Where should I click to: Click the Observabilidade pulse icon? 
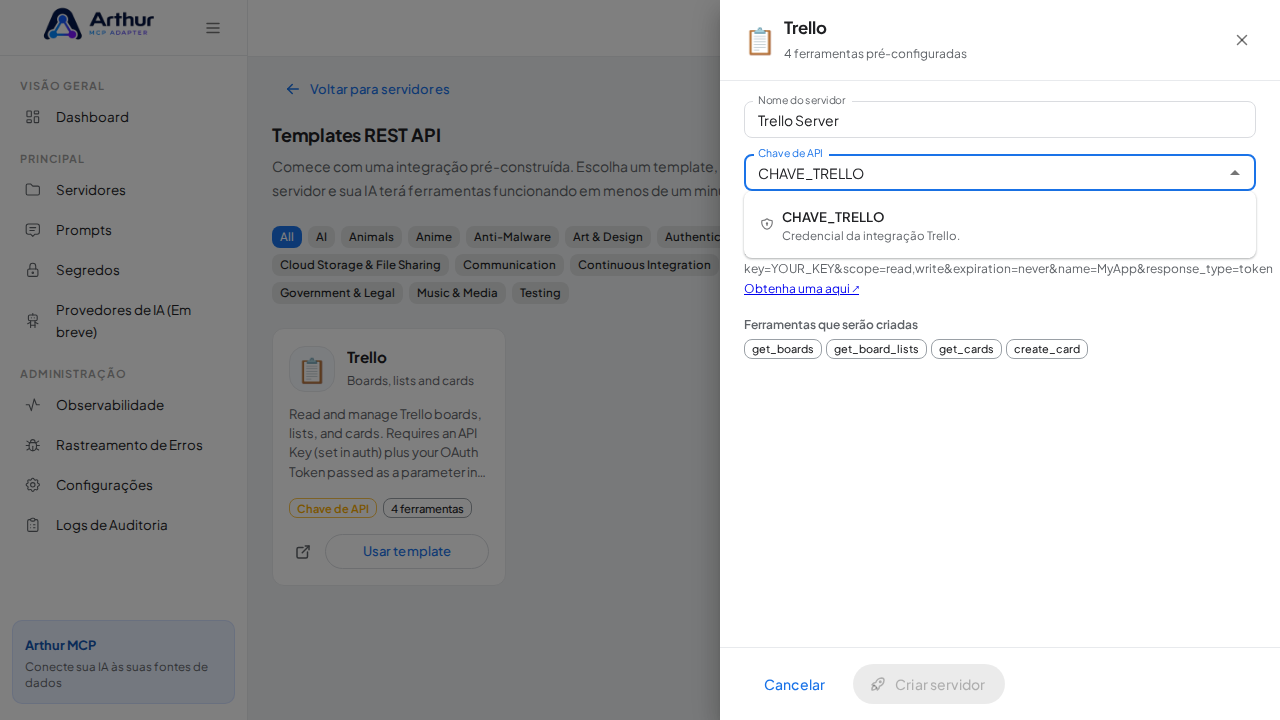click(33, 405)
